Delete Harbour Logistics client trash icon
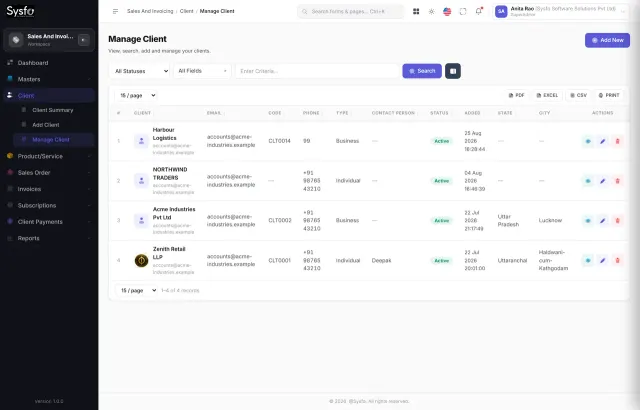The height and width of the screenshot is (410, 640). (617, 141)
